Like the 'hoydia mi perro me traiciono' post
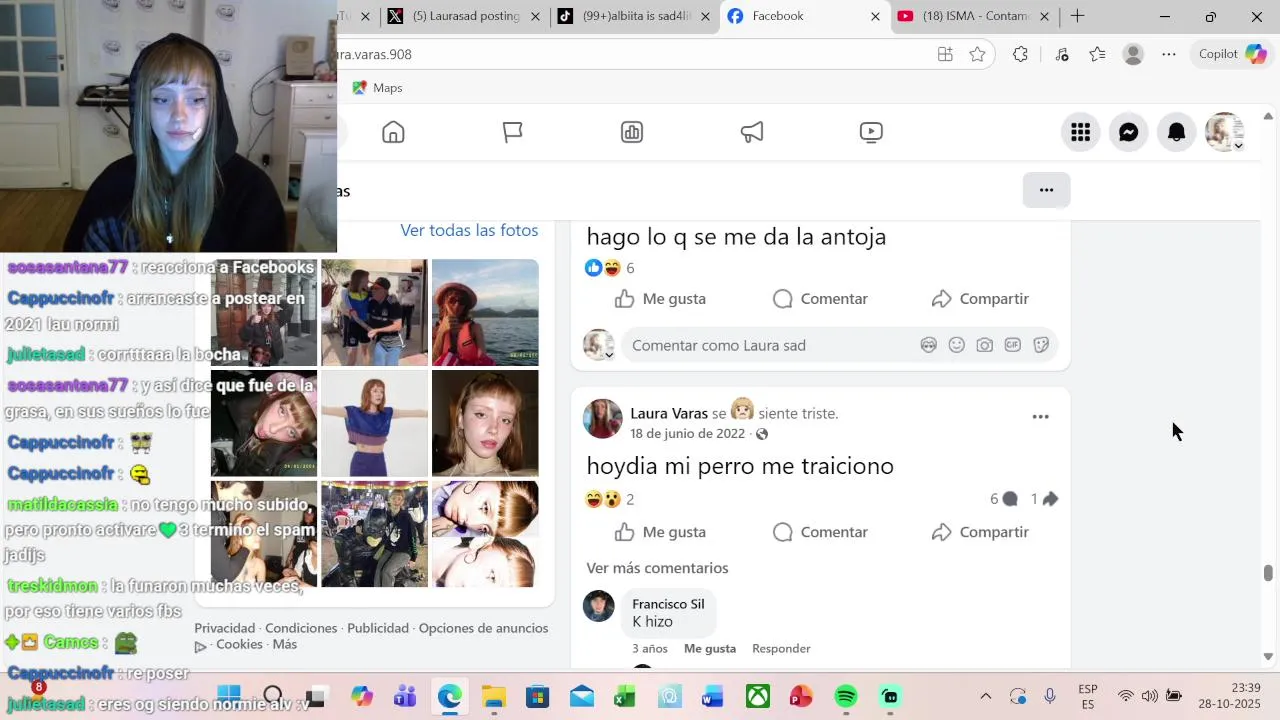This screenshot has width=1280, height=720. (x=660, y=532)
